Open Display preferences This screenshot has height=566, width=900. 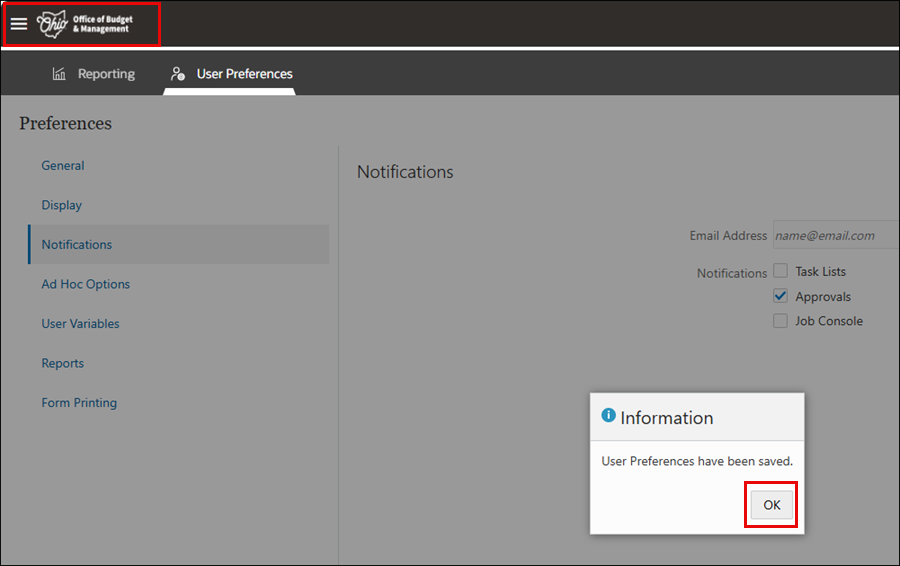[61, 205]
